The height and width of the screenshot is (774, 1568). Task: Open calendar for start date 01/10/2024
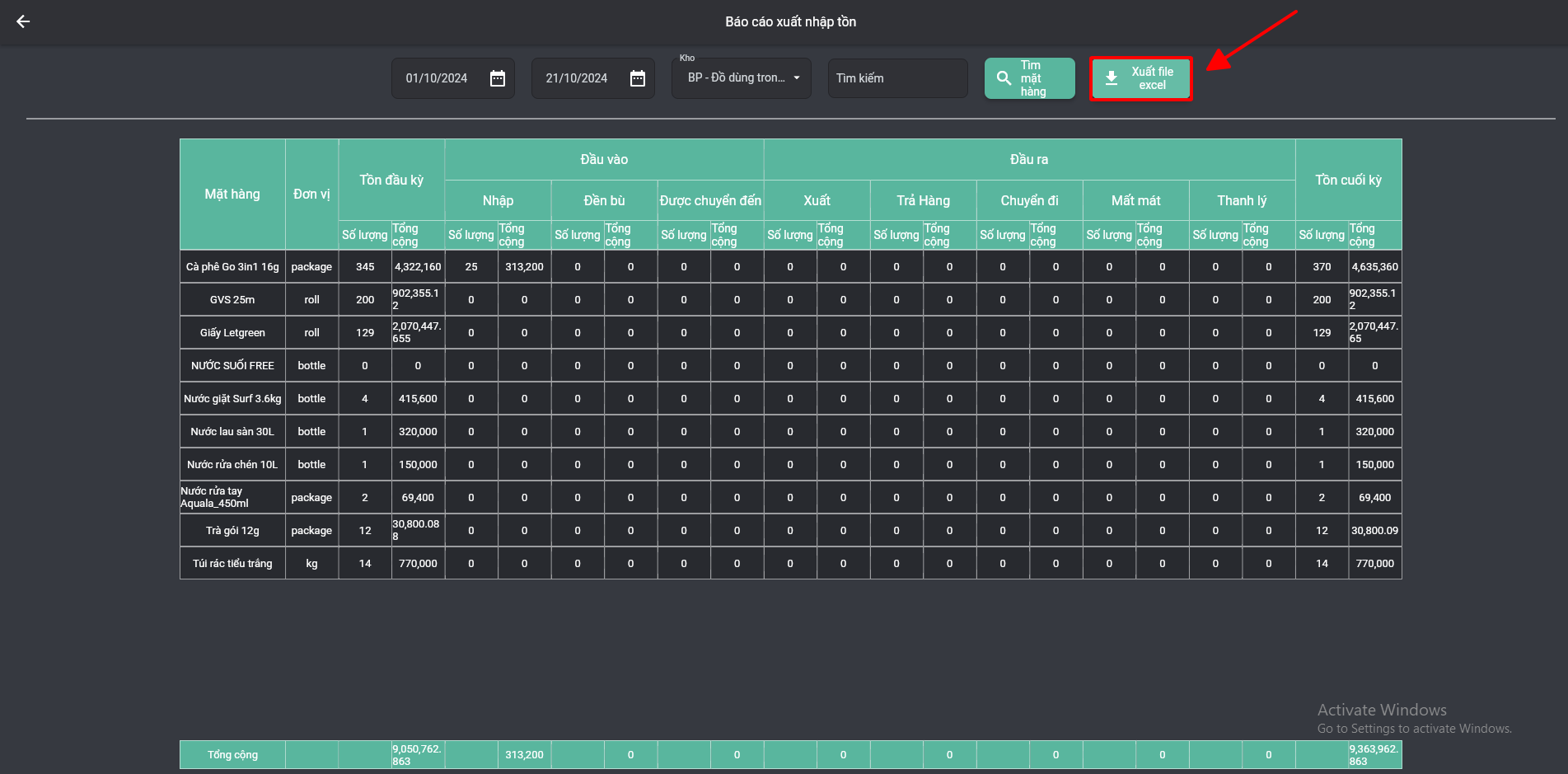(x=498, y=78)
